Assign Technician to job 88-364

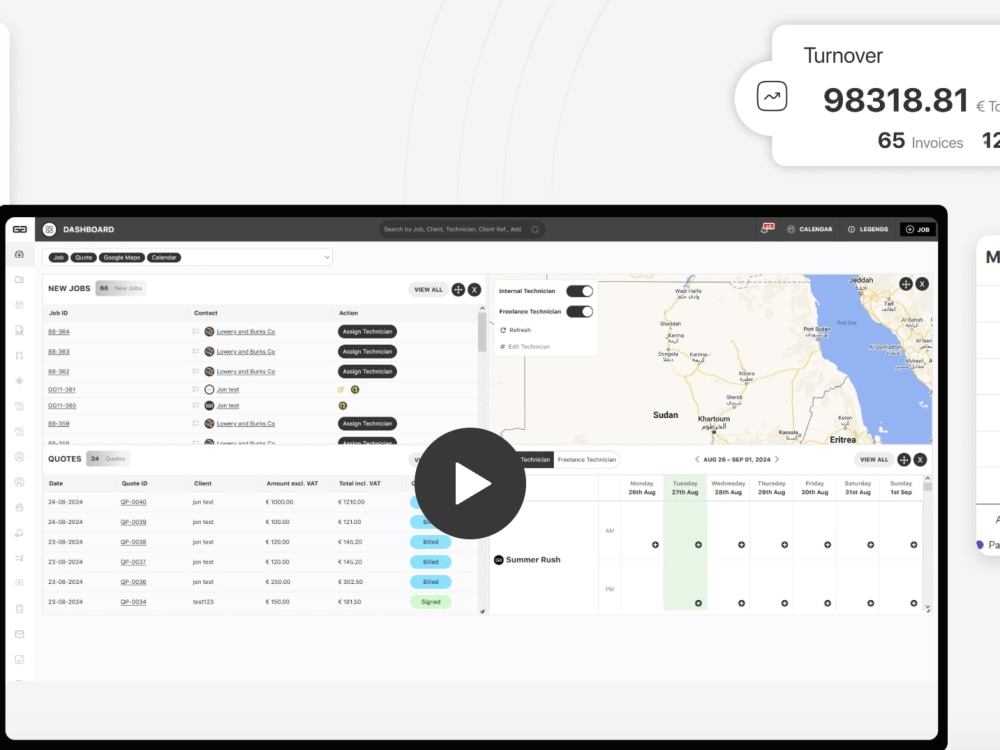(x=367, y=332)
